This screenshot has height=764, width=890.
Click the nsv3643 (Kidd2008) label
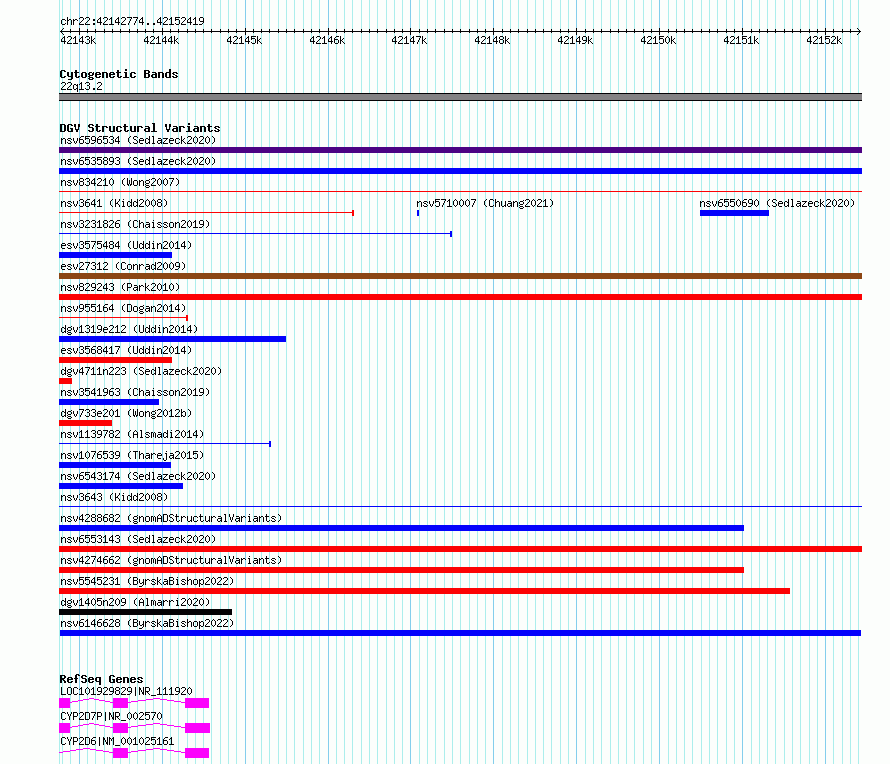(114, 497)
